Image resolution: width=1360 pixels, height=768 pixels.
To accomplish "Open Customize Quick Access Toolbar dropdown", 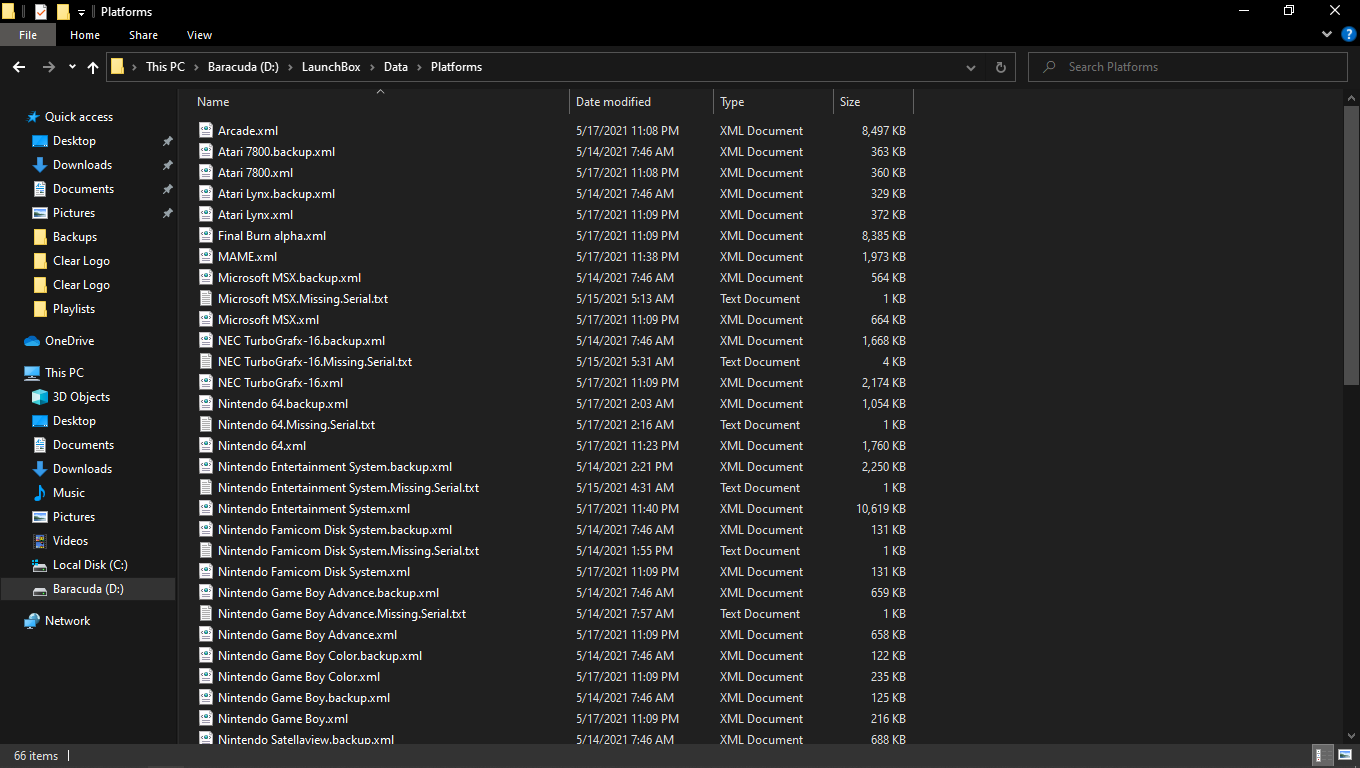I will click(x=81, y=12).
